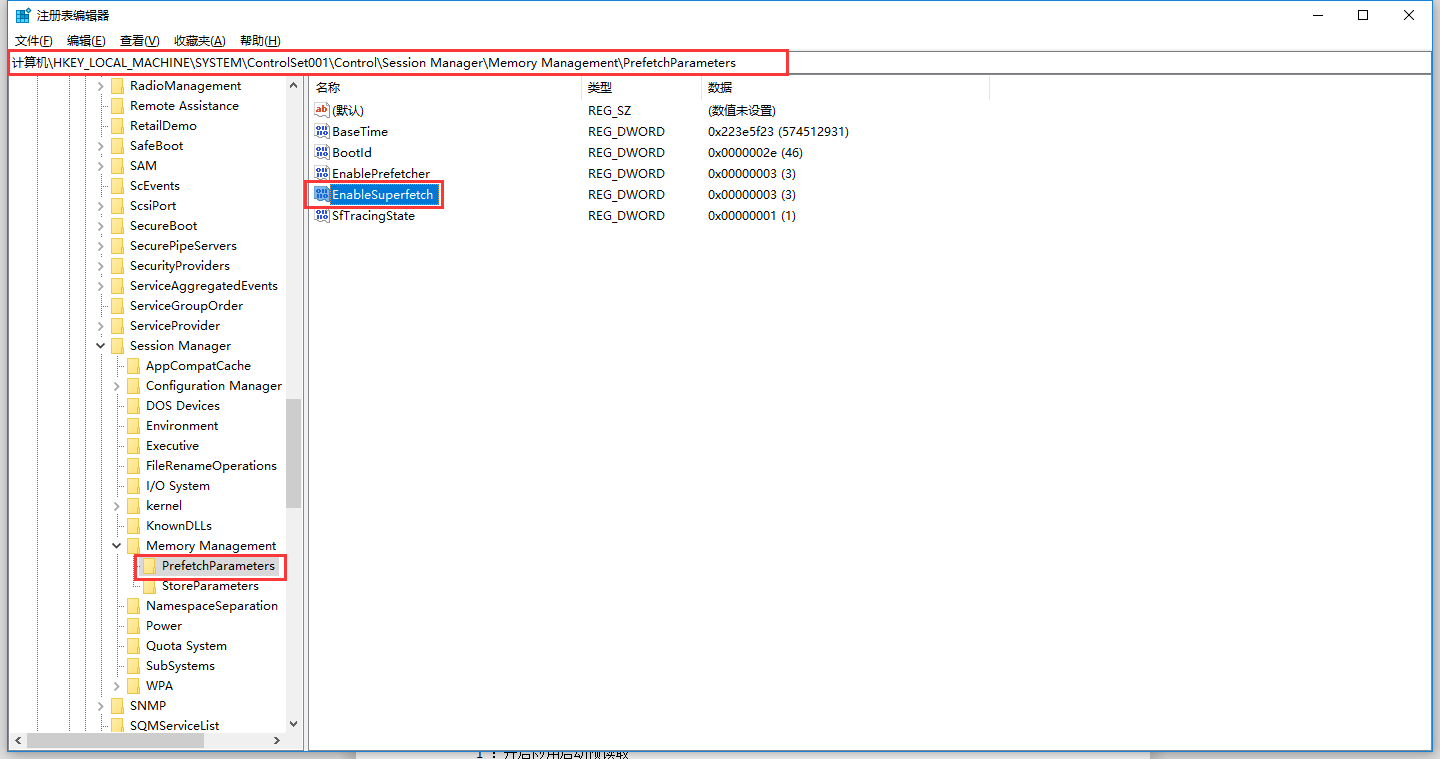Click the tree's vertical scrollbar thumb
This screenshot has width=1440, height=759.
pyautogui.click(x=293, y=453)
